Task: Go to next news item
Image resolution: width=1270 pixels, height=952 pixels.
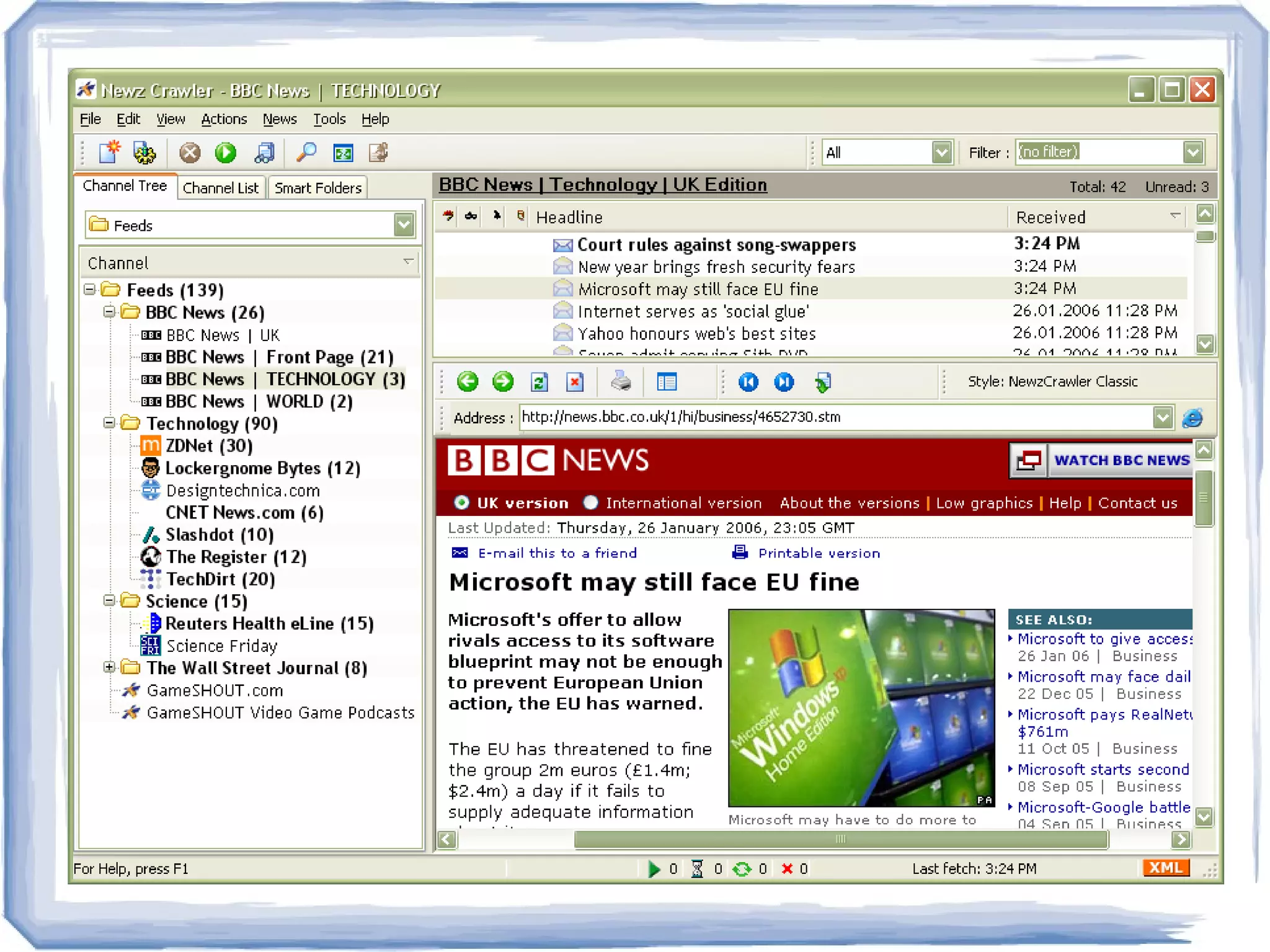Action: pyautogui.click(x=784, y=382)
